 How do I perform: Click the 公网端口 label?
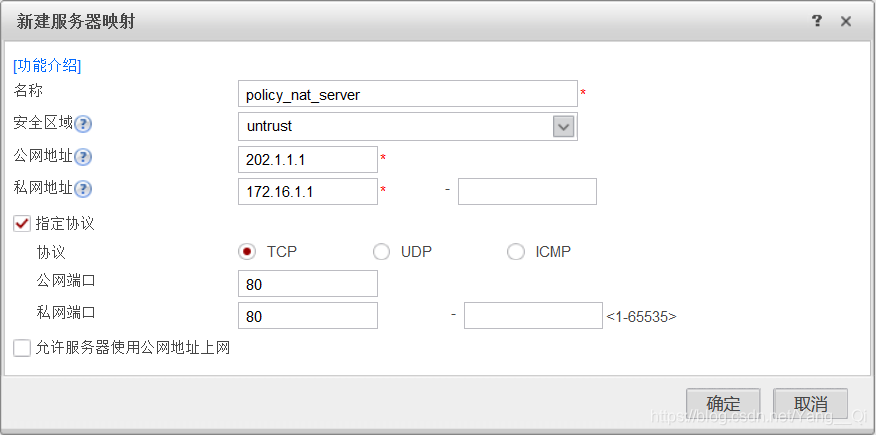[65, 280]
